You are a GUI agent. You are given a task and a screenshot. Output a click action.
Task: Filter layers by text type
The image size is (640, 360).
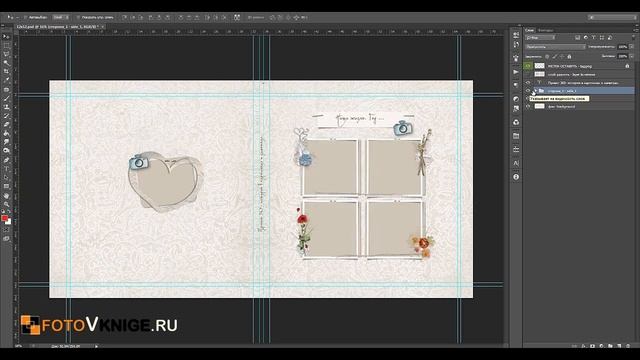point(594,38)
